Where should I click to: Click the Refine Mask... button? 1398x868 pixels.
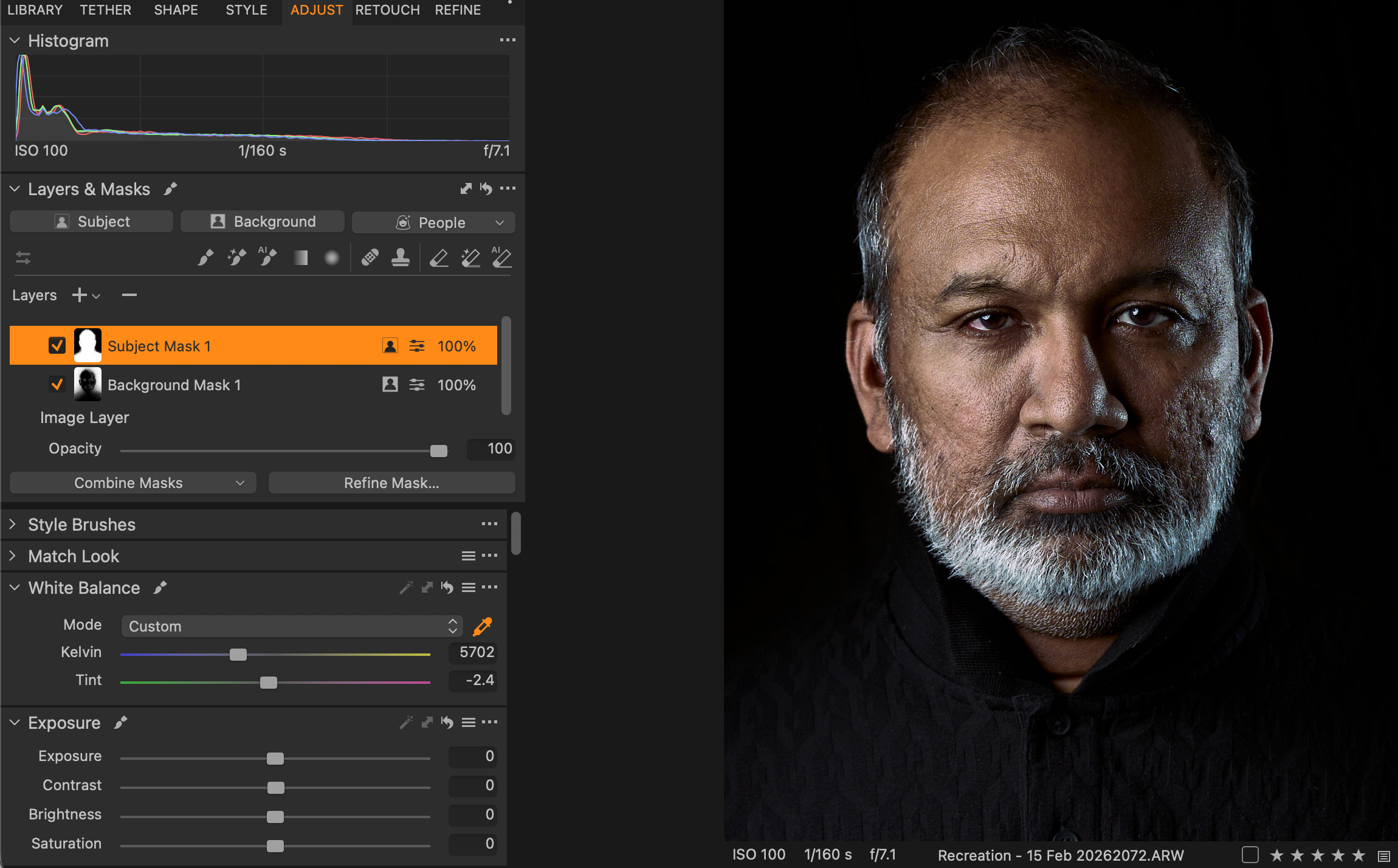[x=391, y=483]
